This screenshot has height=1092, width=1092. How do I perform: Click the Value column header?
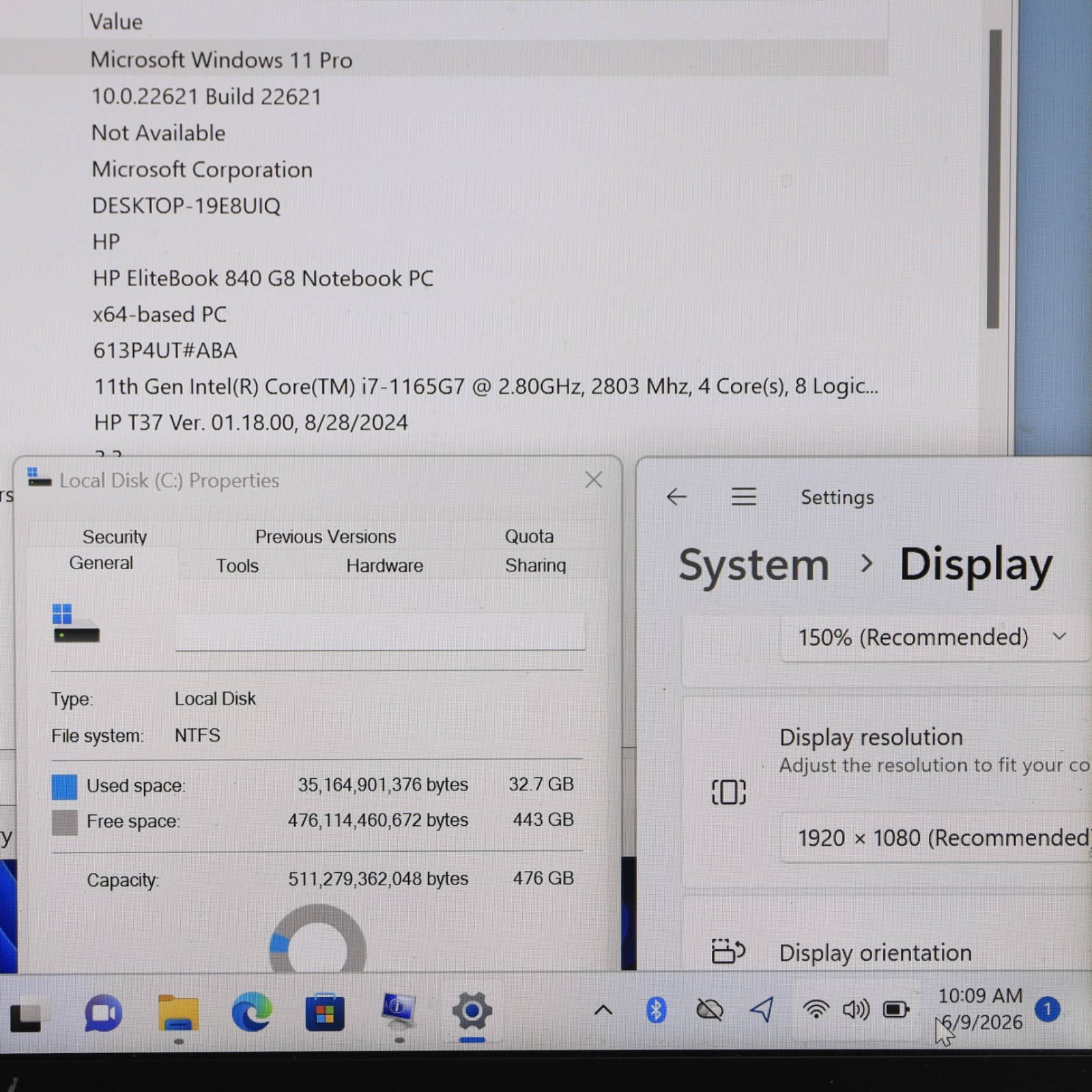pyautogui.click(x=116, y=22)
